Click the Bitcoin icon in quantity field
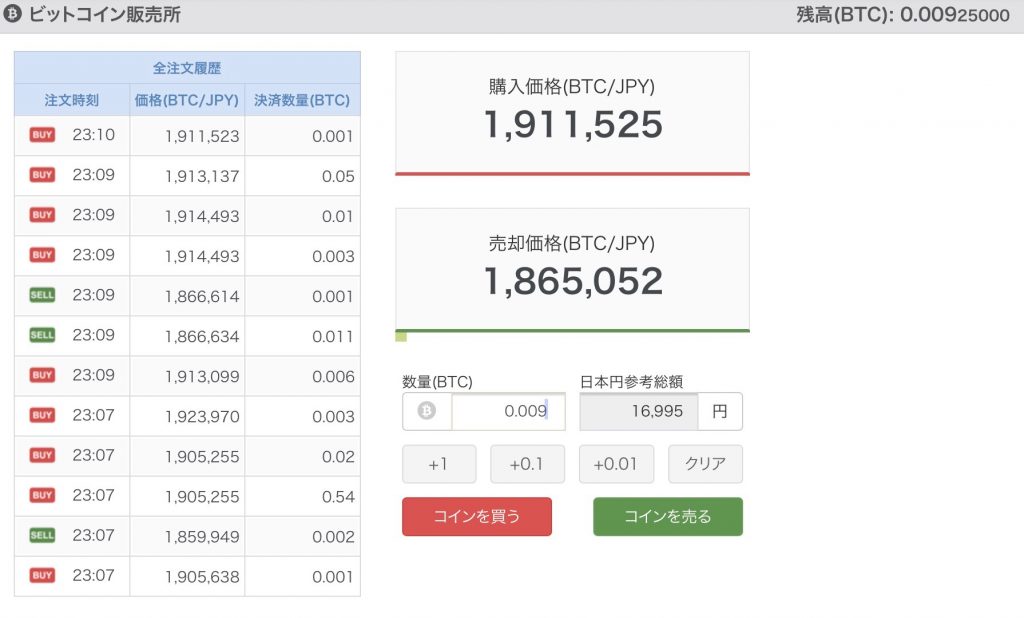 (426, 411)
